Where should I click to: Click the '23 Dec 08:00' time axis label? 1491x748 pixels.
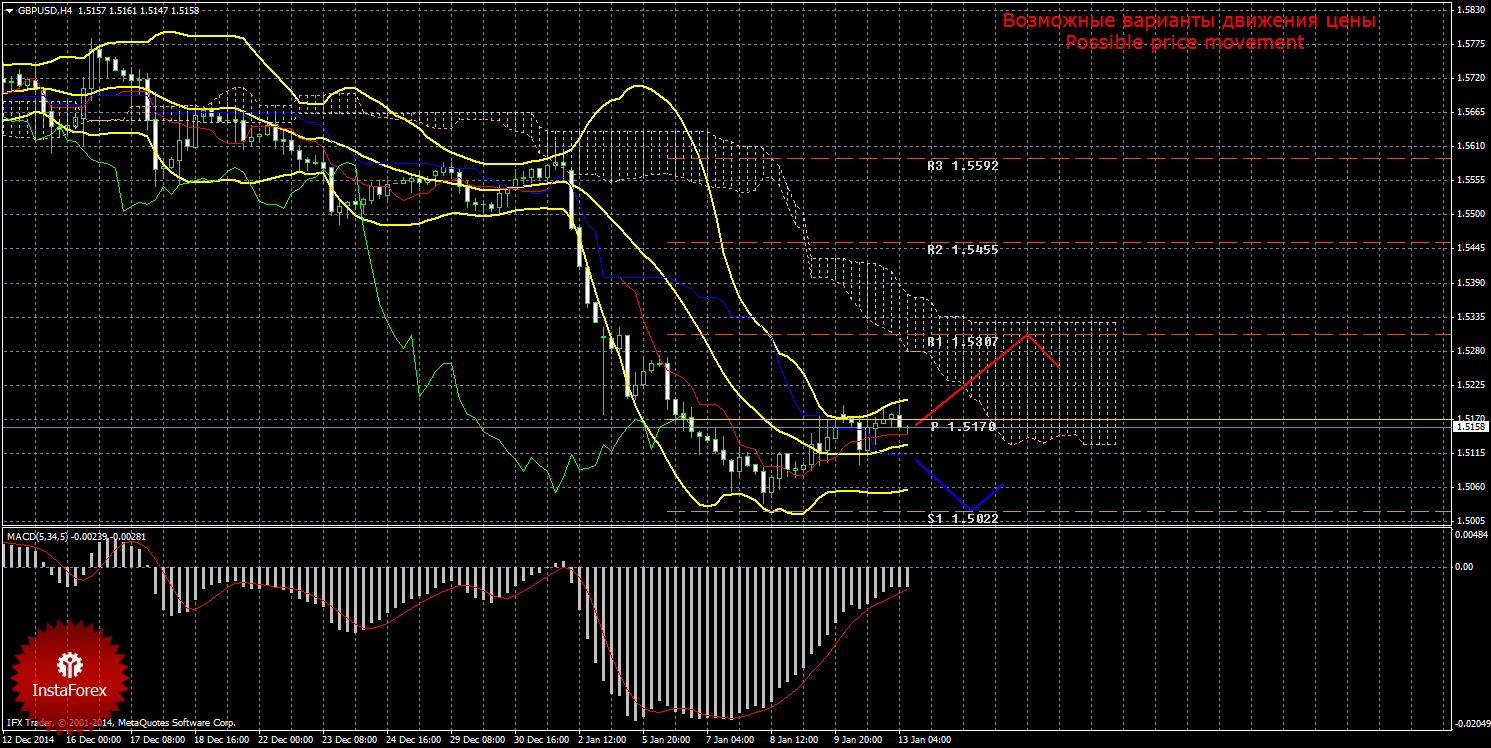349,740
